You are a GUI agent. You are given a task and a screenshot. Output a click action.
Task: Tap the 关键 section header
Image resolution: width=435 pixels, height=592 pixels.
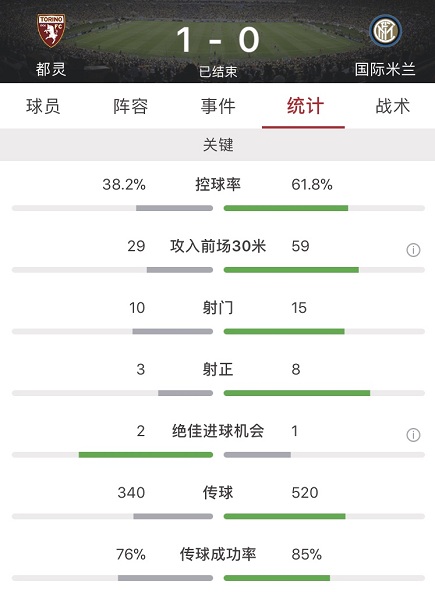coord(218,145)
